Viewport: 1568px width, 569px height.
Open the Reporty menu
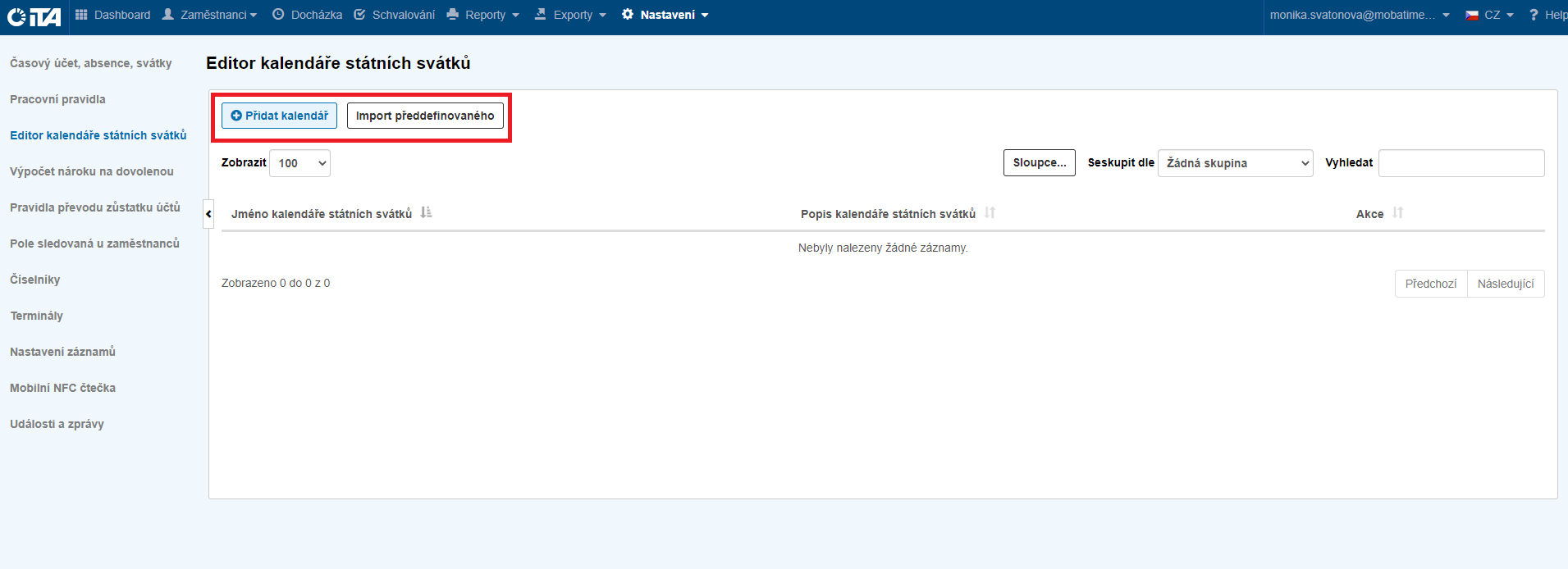[x=483, y=15]
